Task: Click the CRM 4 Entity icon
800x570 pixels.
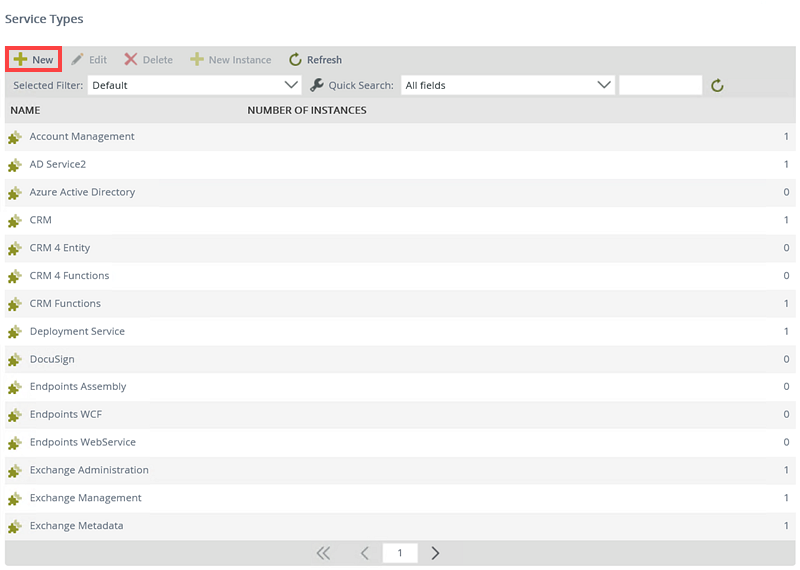Action: (15, 249)
